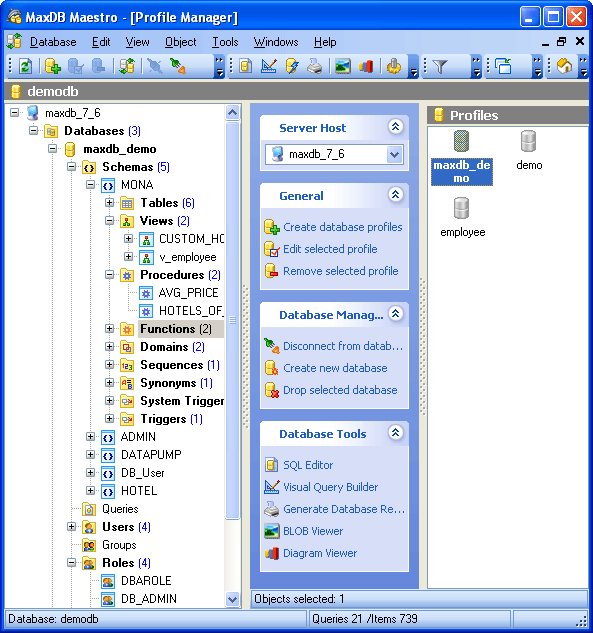Click Visual Query Builder link

(x=331, y=487)
